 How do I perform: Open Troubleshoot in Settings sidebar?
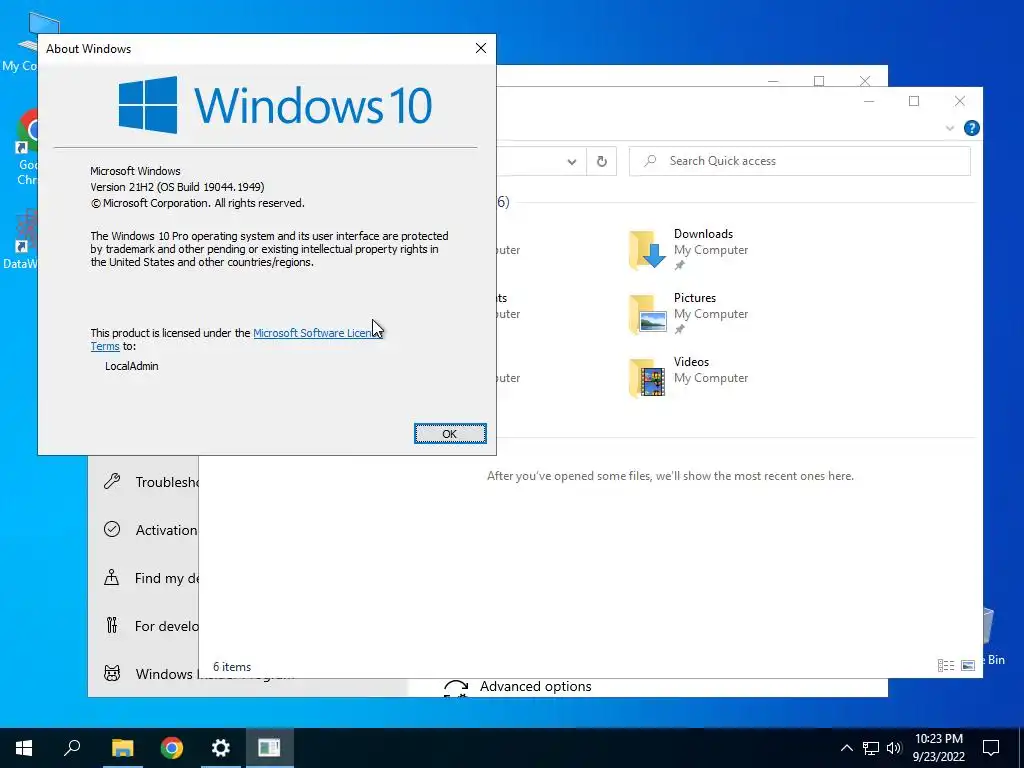[144, 482]
